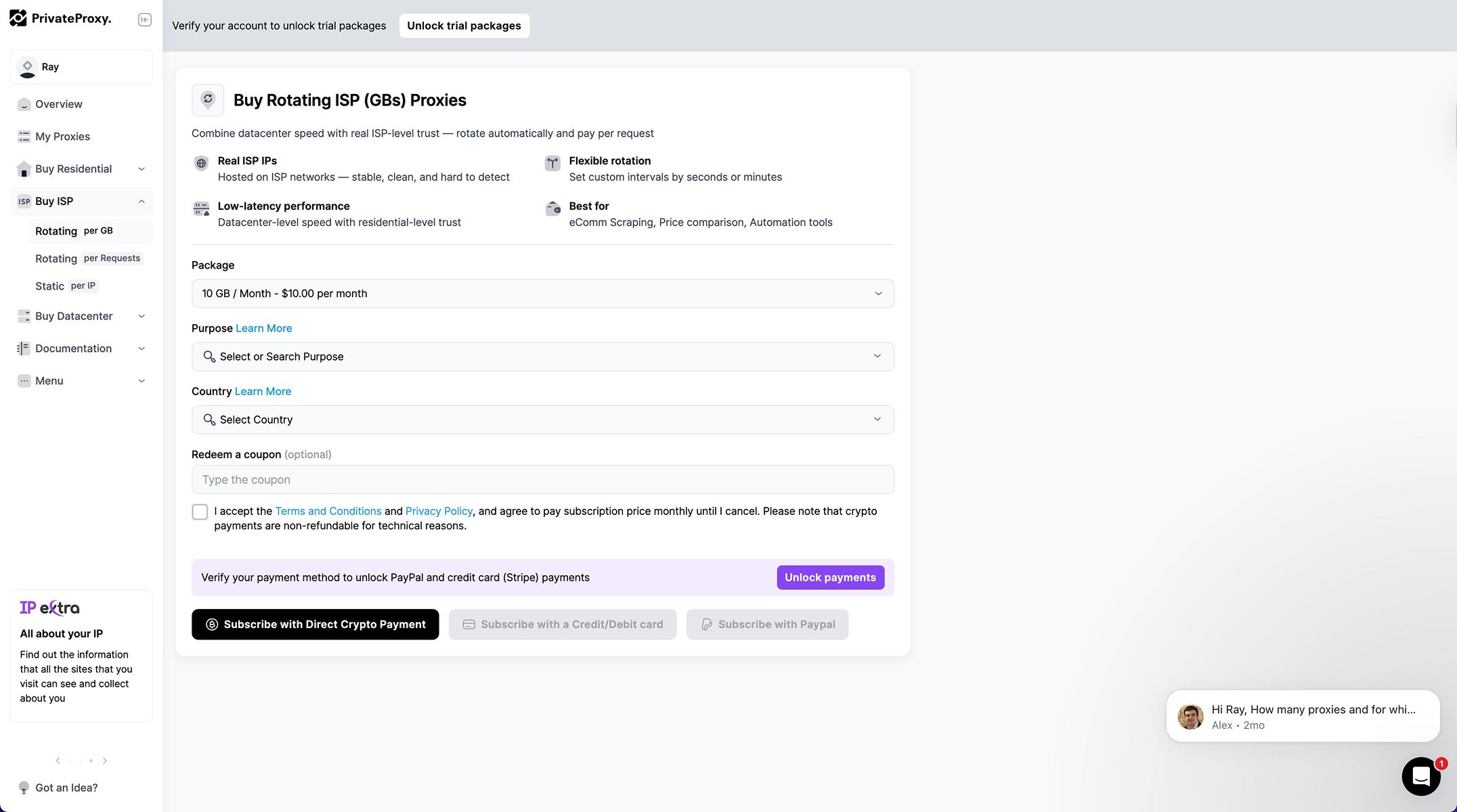
Task: Click the PrivateProxy logo icon
Action: pyautogui.click(x=18, y=18)
